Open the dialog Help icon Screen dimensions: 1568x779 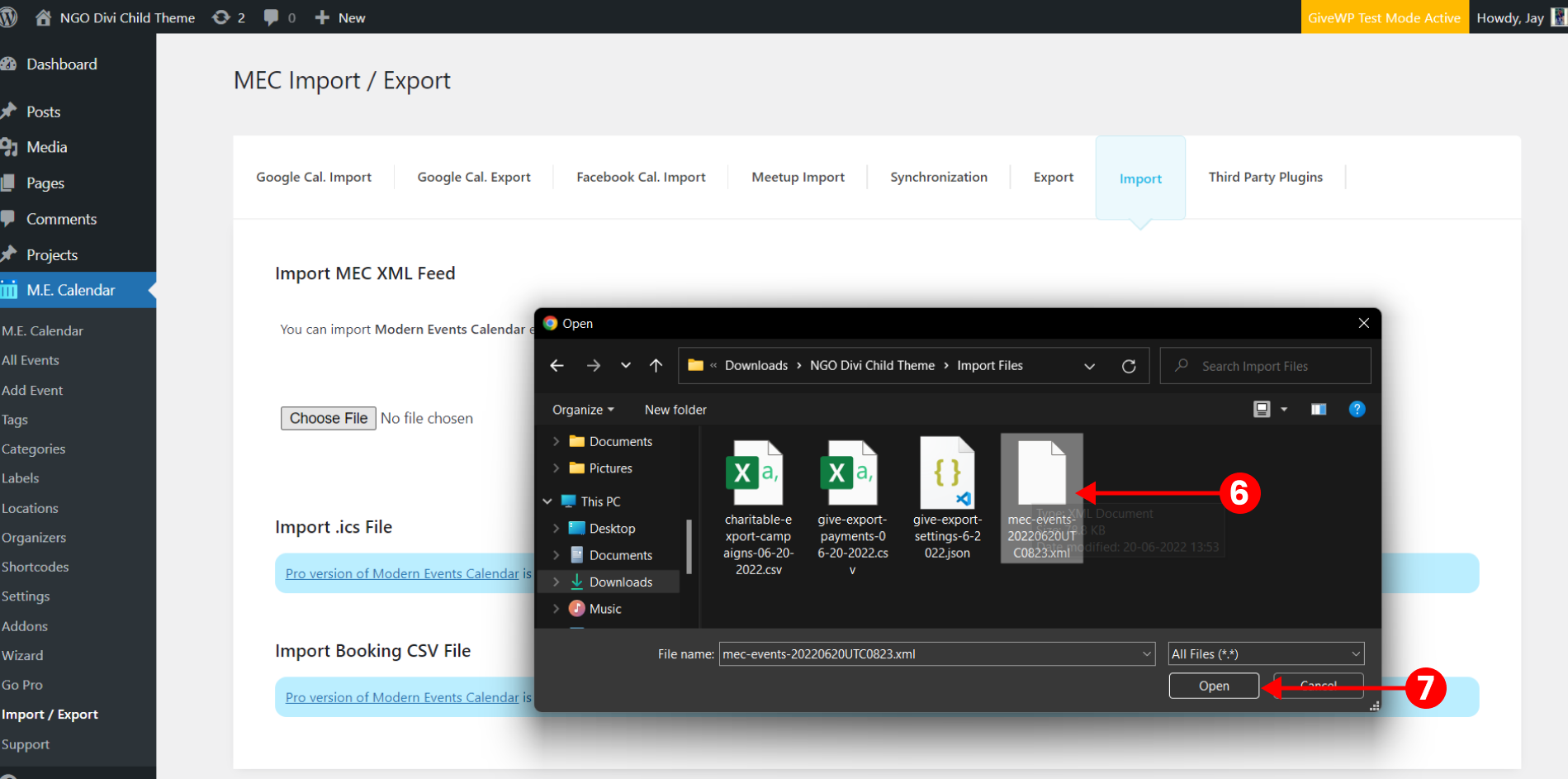coord(1357,410)
